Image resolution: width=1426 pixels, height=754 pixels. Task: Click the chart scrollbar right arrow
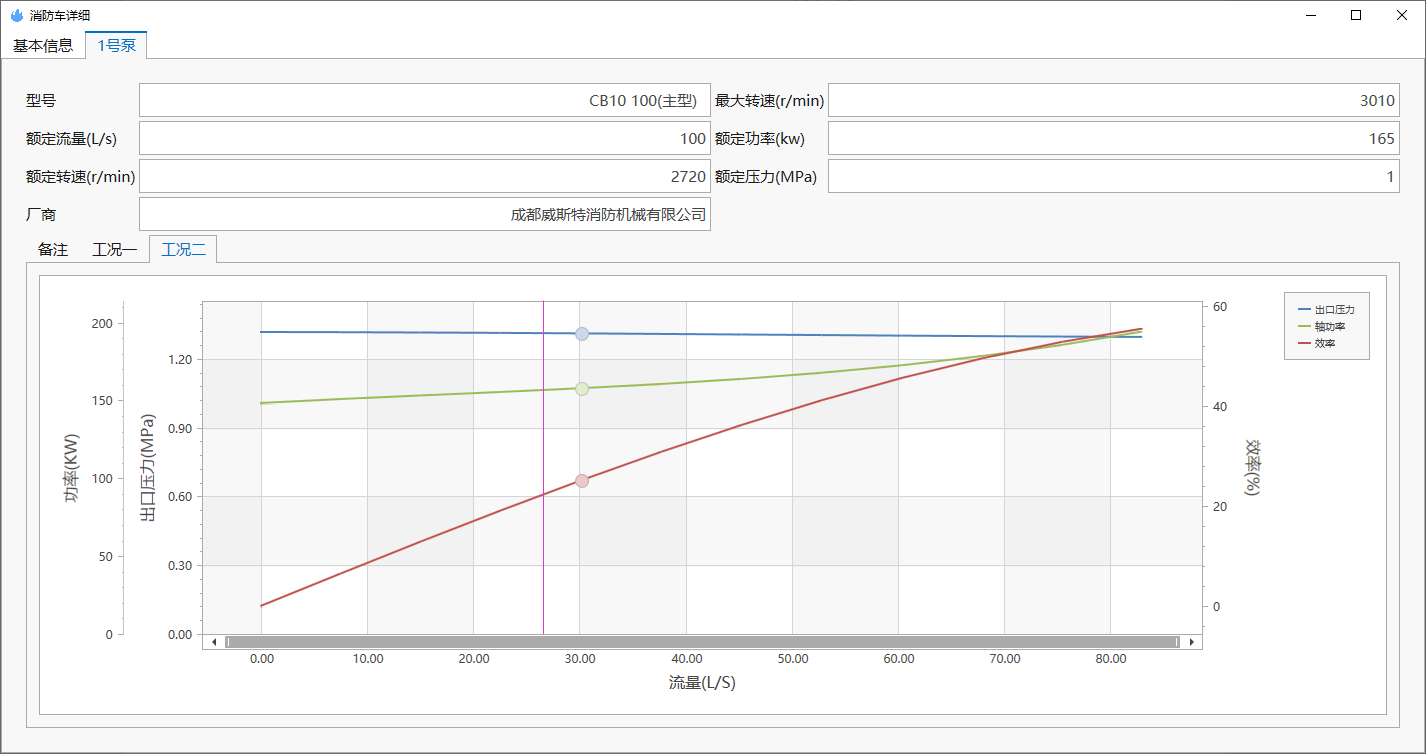(1191, 642)
